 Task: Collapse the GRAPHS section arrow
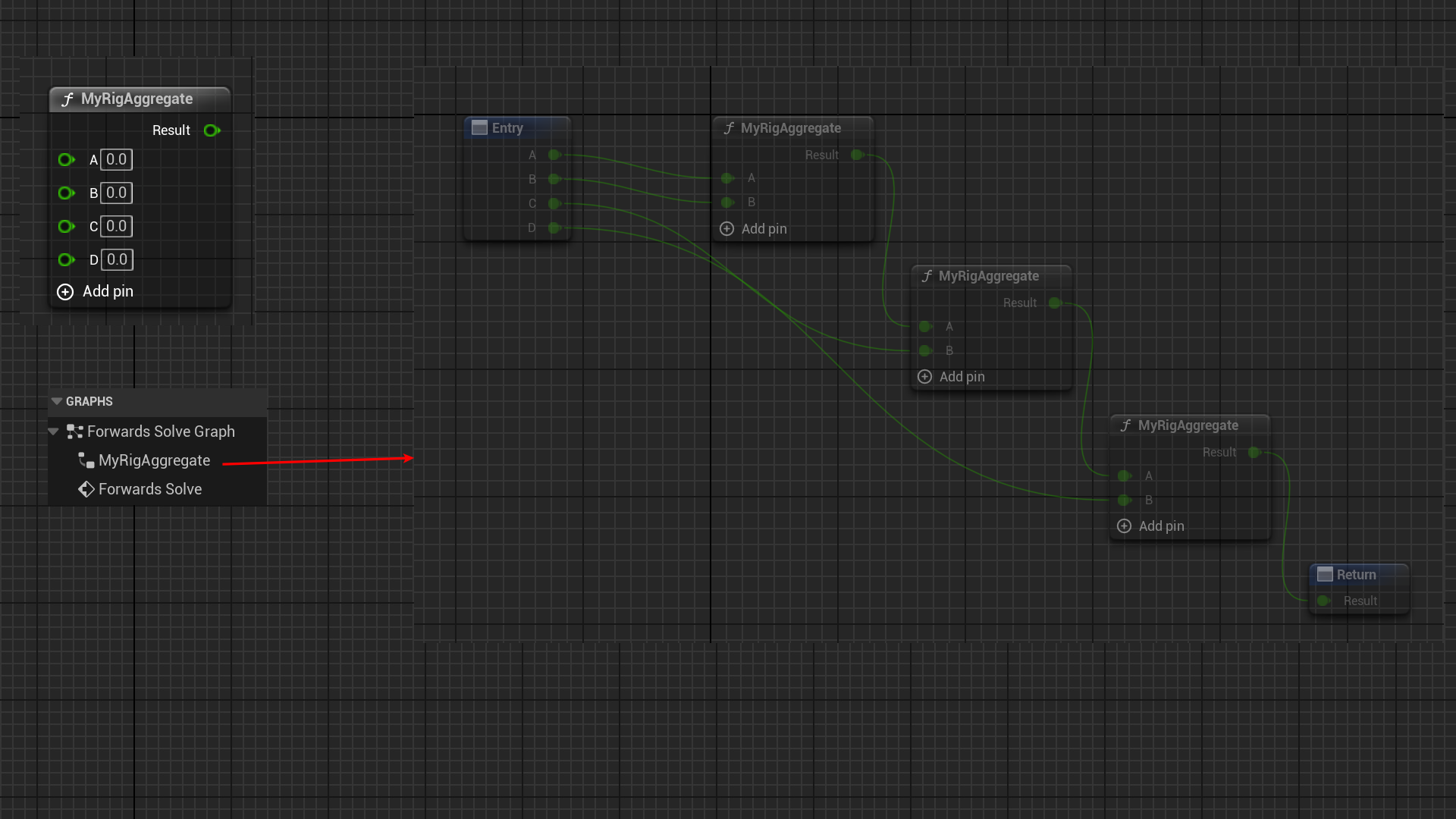57,401
